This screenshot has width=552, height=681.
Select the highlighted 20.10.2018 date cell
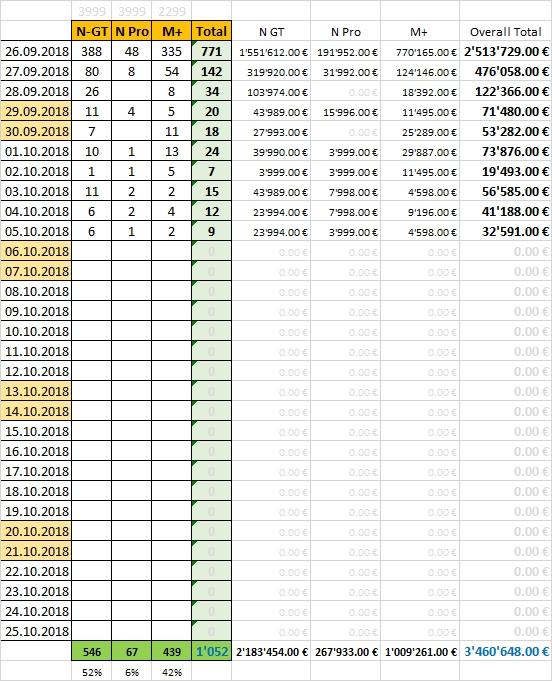point(36,531)
